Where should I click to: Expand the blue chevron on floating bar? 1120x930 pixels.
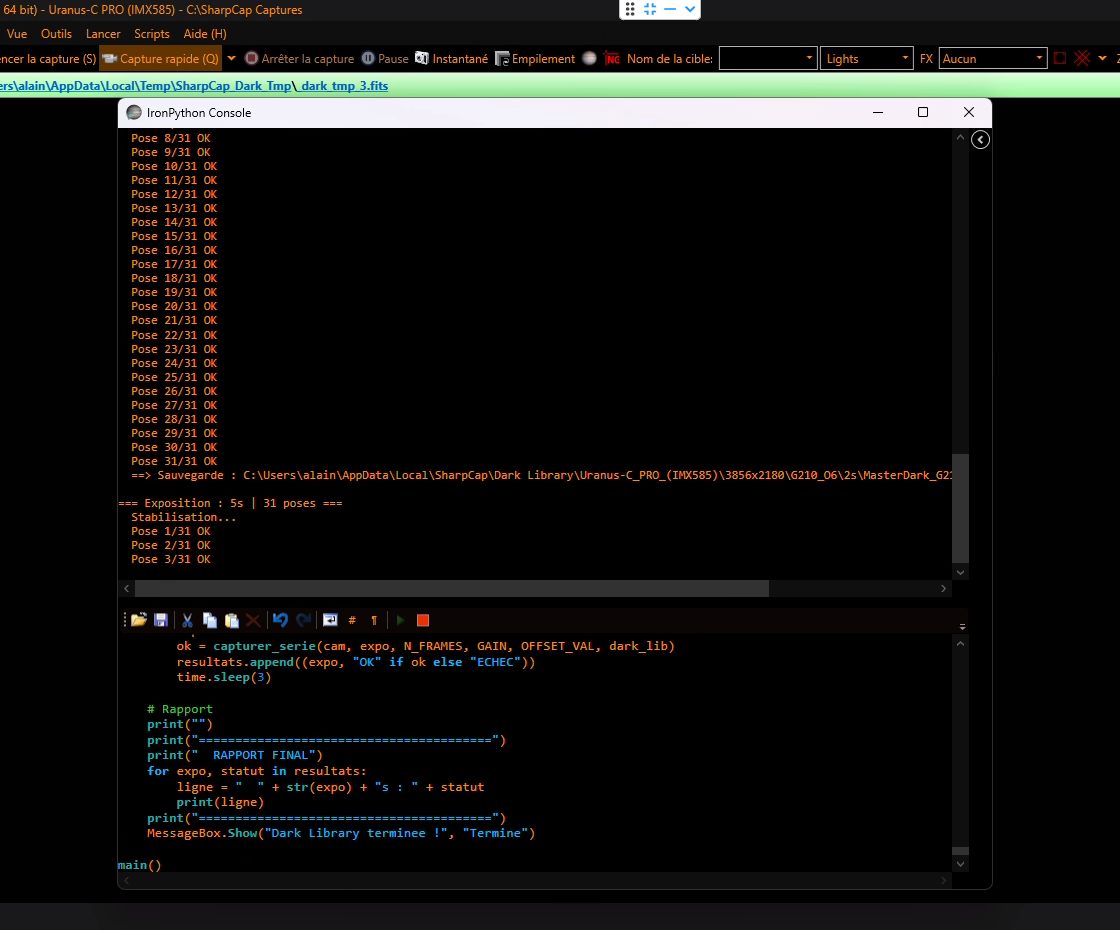(689, 9)
